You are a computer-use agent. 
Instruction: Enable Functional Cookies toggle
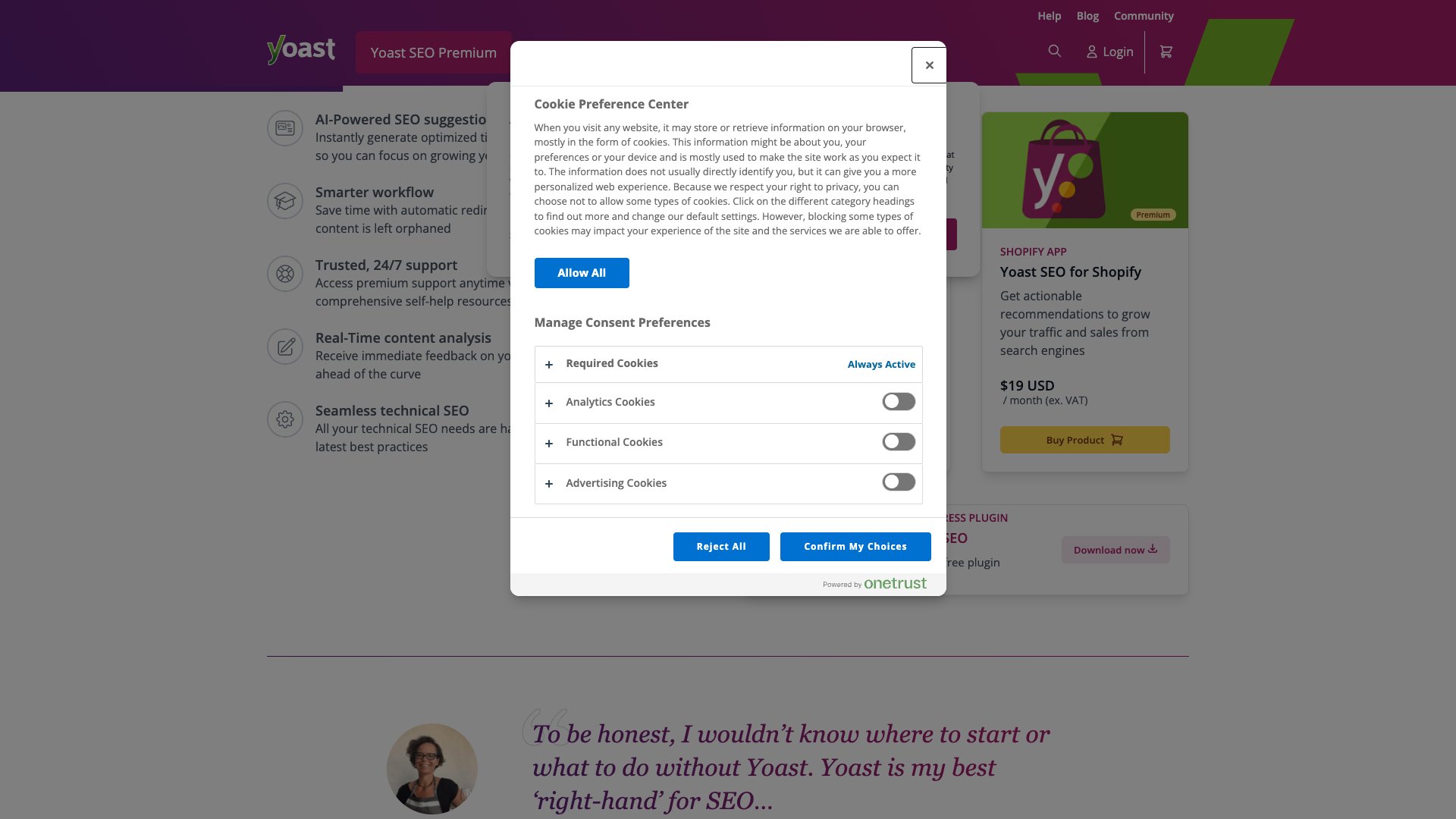click(x=898, y=441)
